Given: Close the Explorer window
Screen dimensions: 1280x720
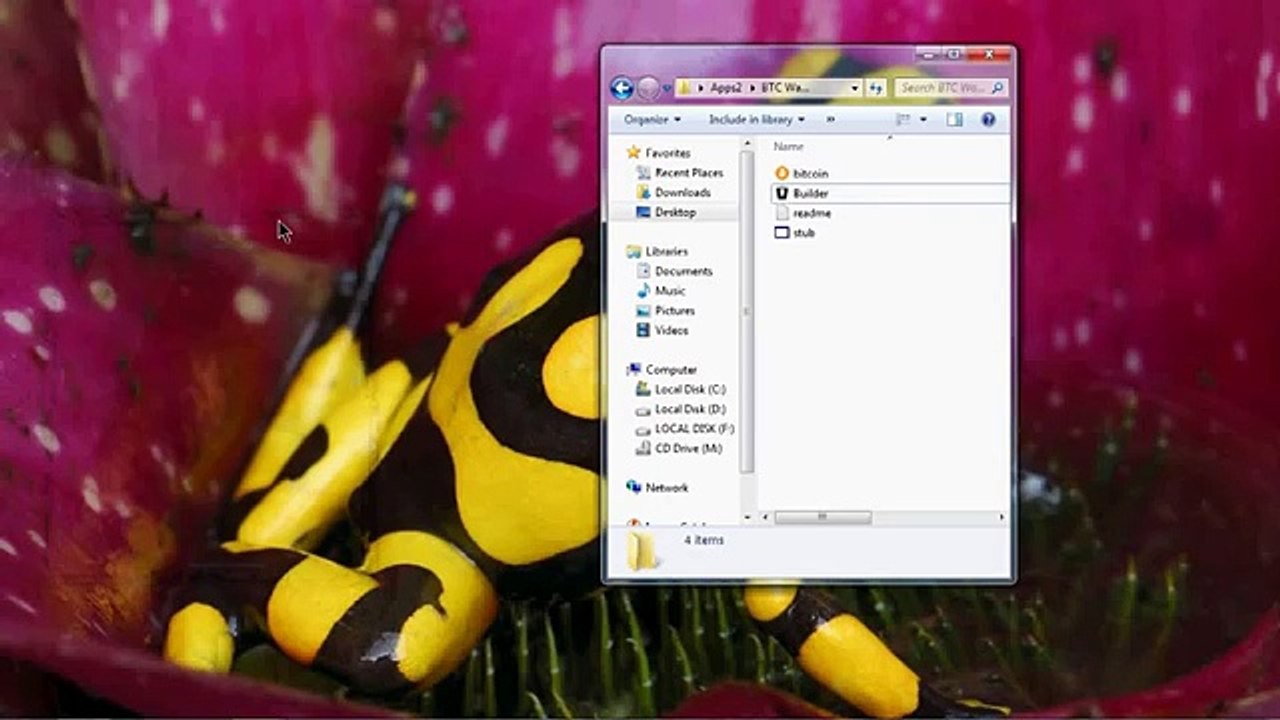Looking at the screenshot, I should pos(988,54).
